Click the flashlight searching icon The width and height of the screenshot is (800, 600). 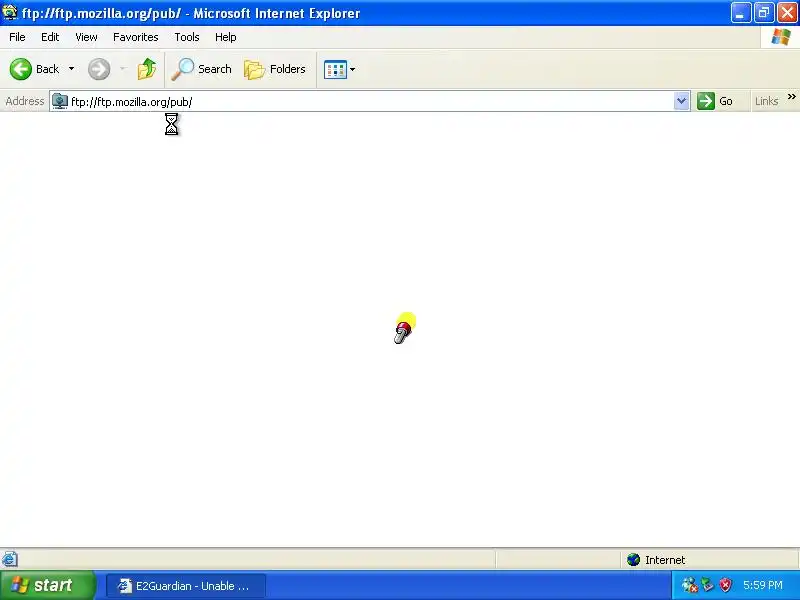point(405,328)
